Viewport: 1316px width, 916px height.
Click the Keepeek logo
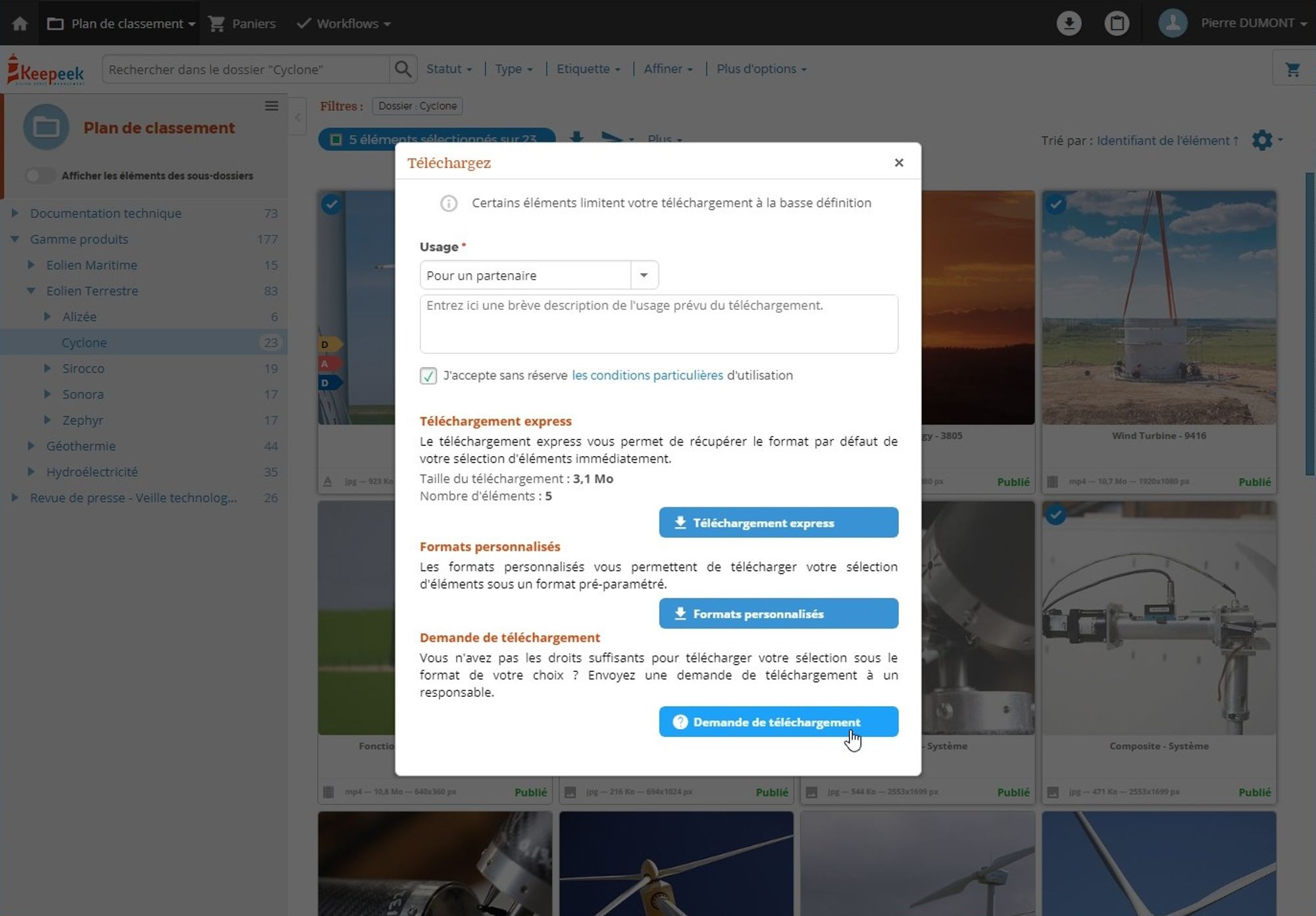[45, 70]
